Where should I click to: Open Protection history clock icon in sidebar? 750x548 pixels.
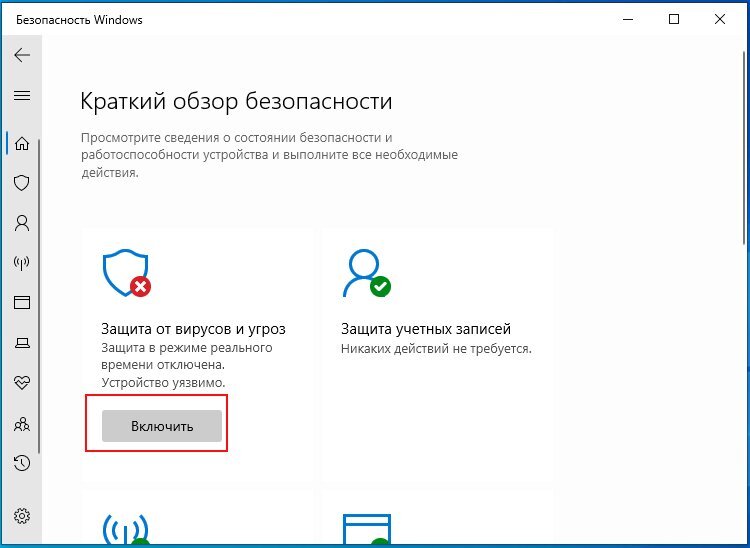(x=22, y=463)
